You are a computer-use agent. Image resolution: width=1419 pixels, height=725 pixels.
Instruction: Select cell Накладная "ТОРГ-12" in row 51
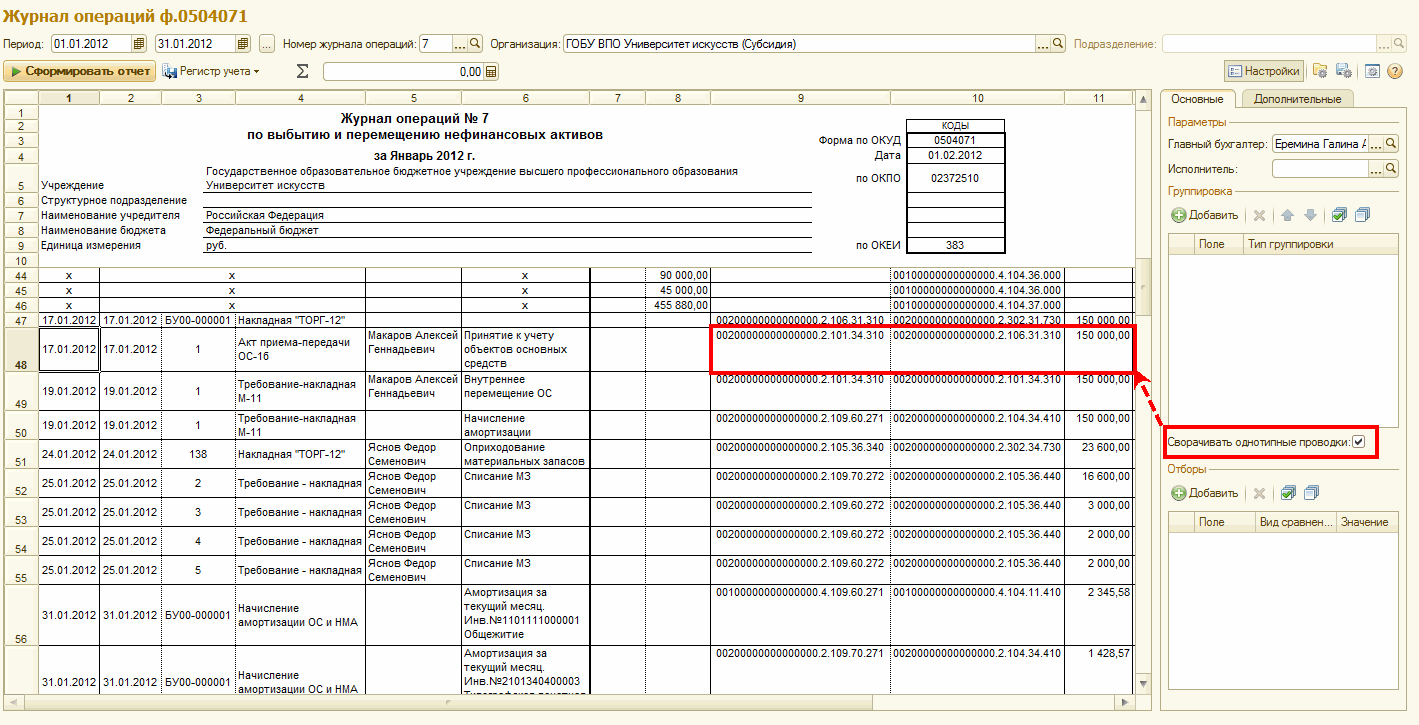pyautogui.click(x=300, y=454)
